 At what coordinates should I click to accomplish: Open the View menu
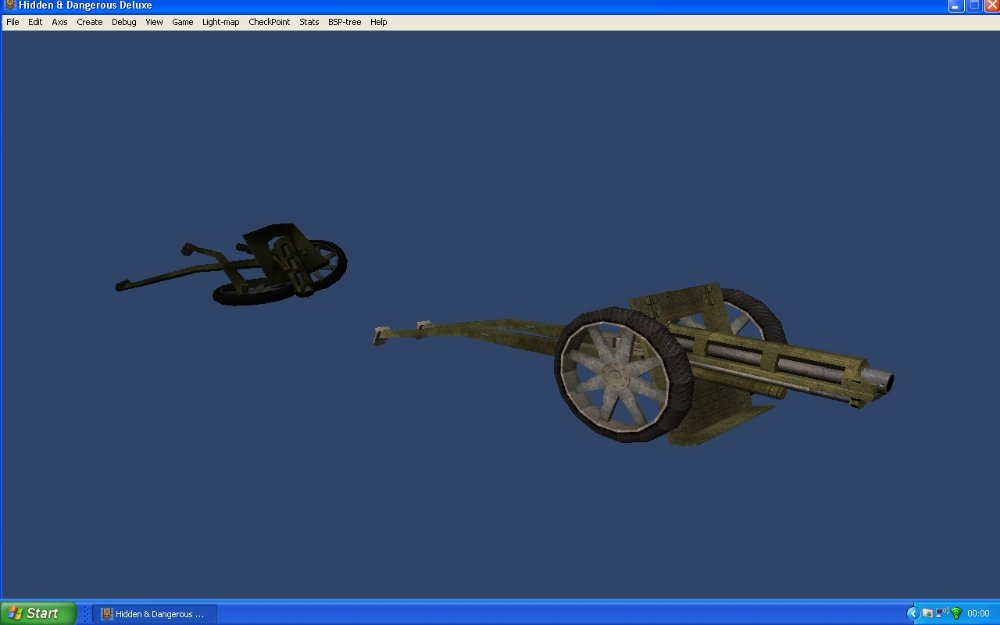154,22
